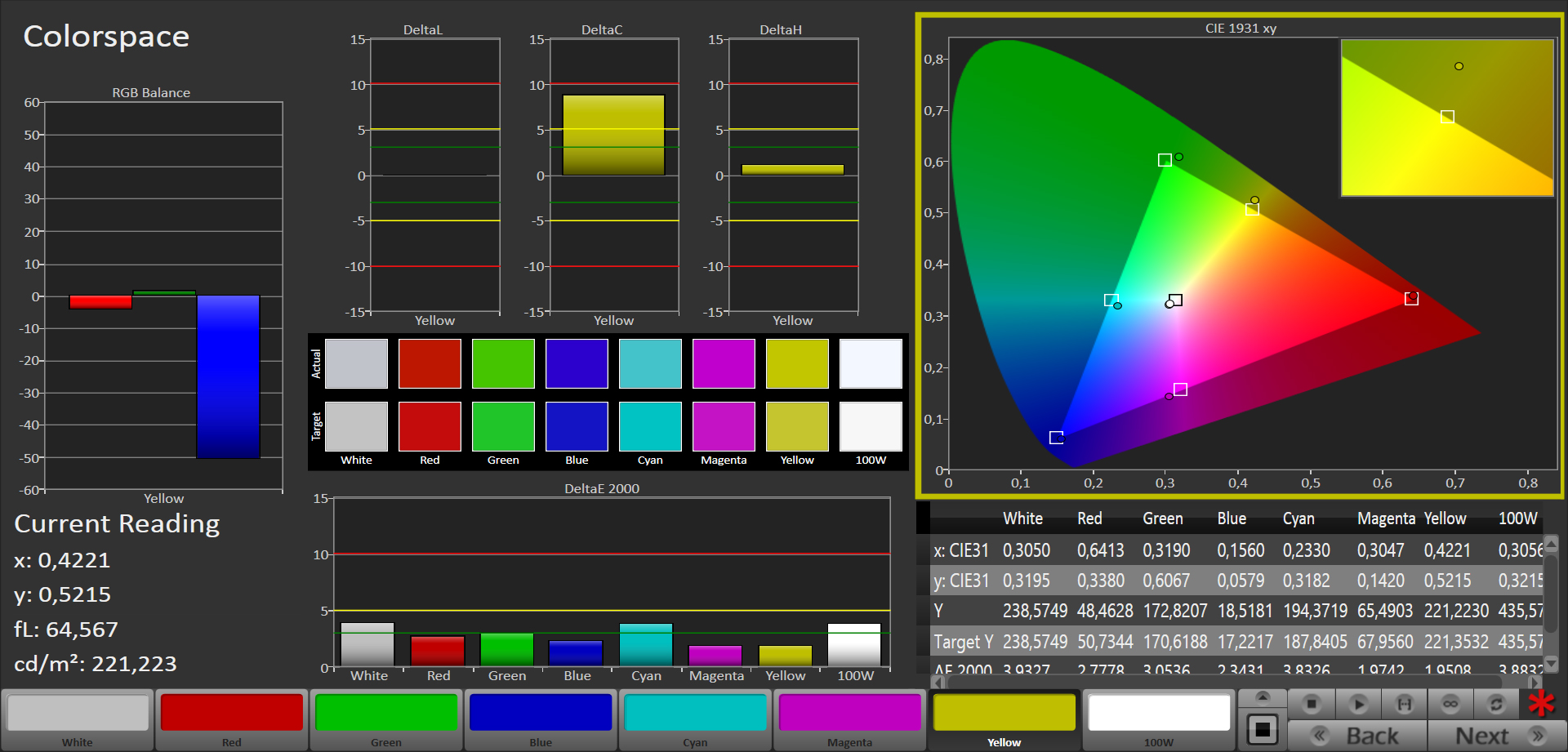
Task: Click the table cell '172,8207'
Action: click(1174, 611)
